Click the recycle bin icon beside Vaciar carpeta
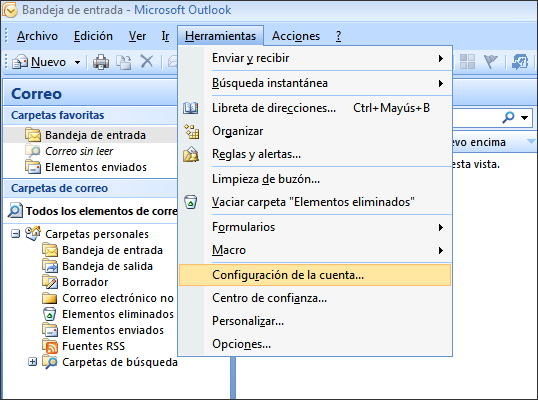The image size is (538, 400). pyautogui.click(x=190, y=202)
